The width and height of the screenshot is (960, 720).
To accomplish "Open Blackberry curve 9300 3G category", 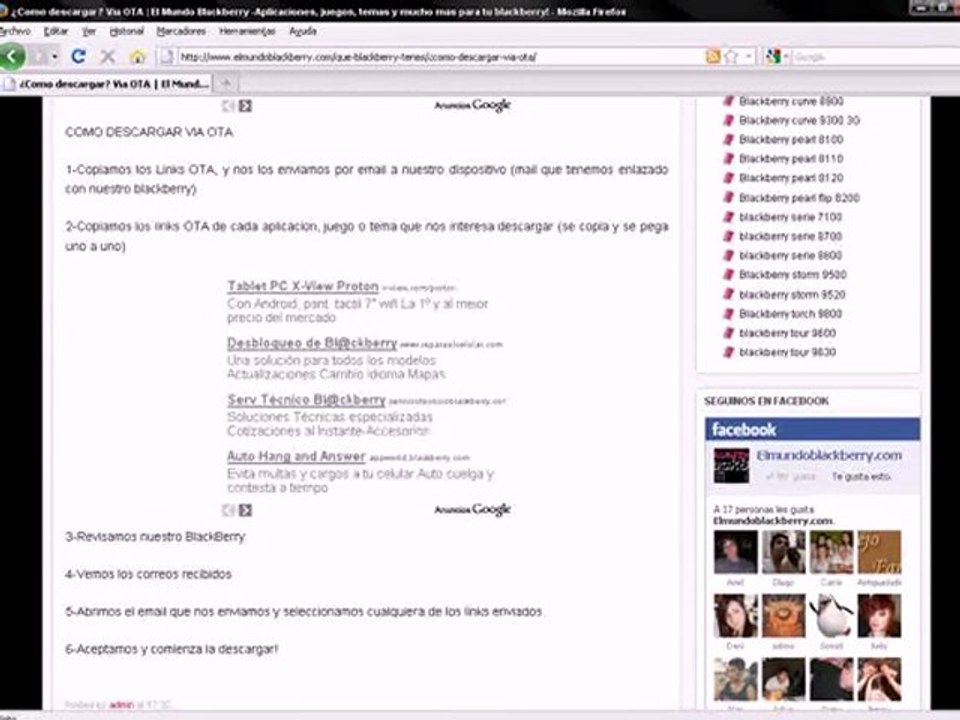I will [799, 121].
